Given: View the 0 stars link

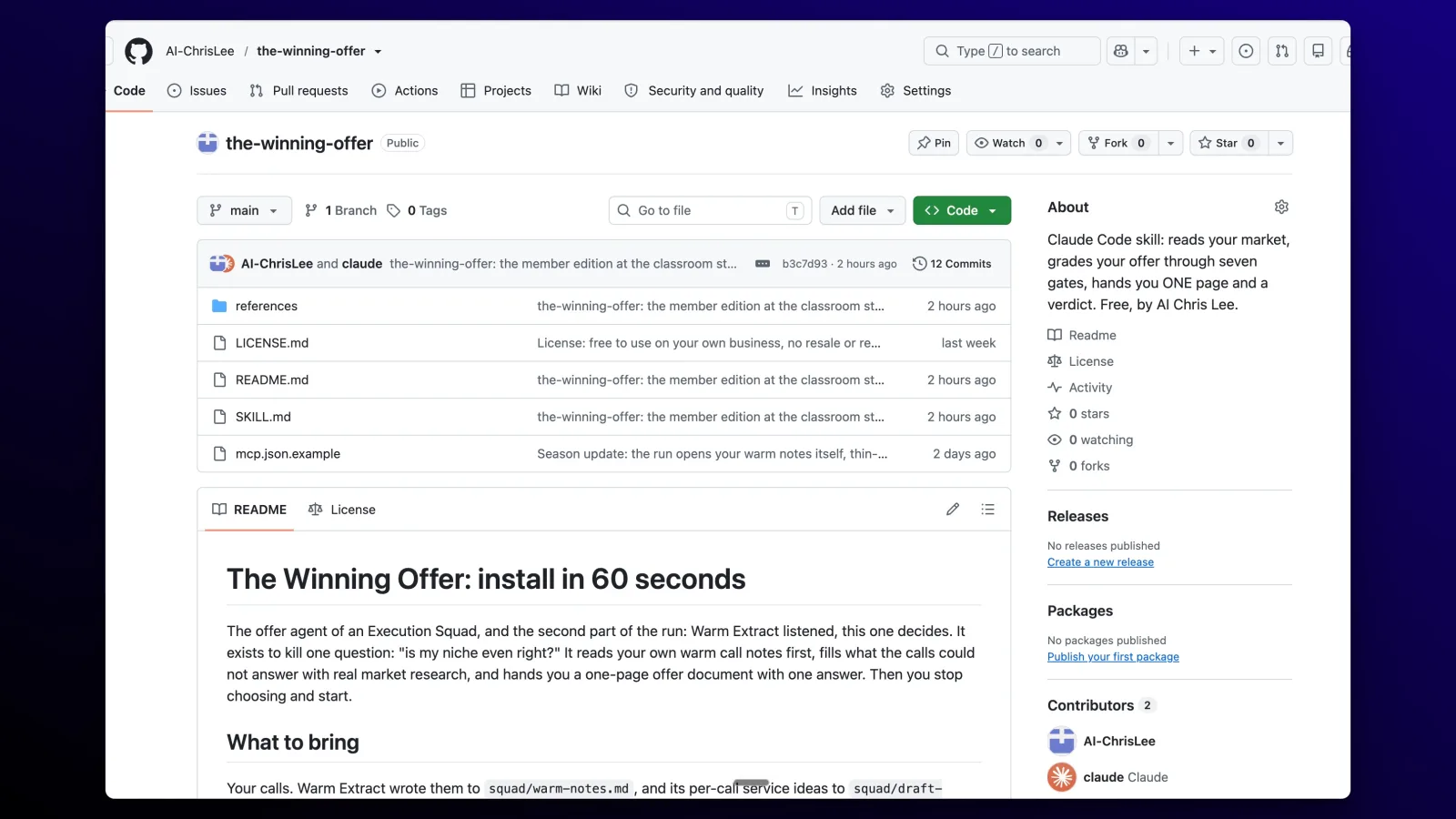Looking at the screenshot, I should [x=1078, y=414].
